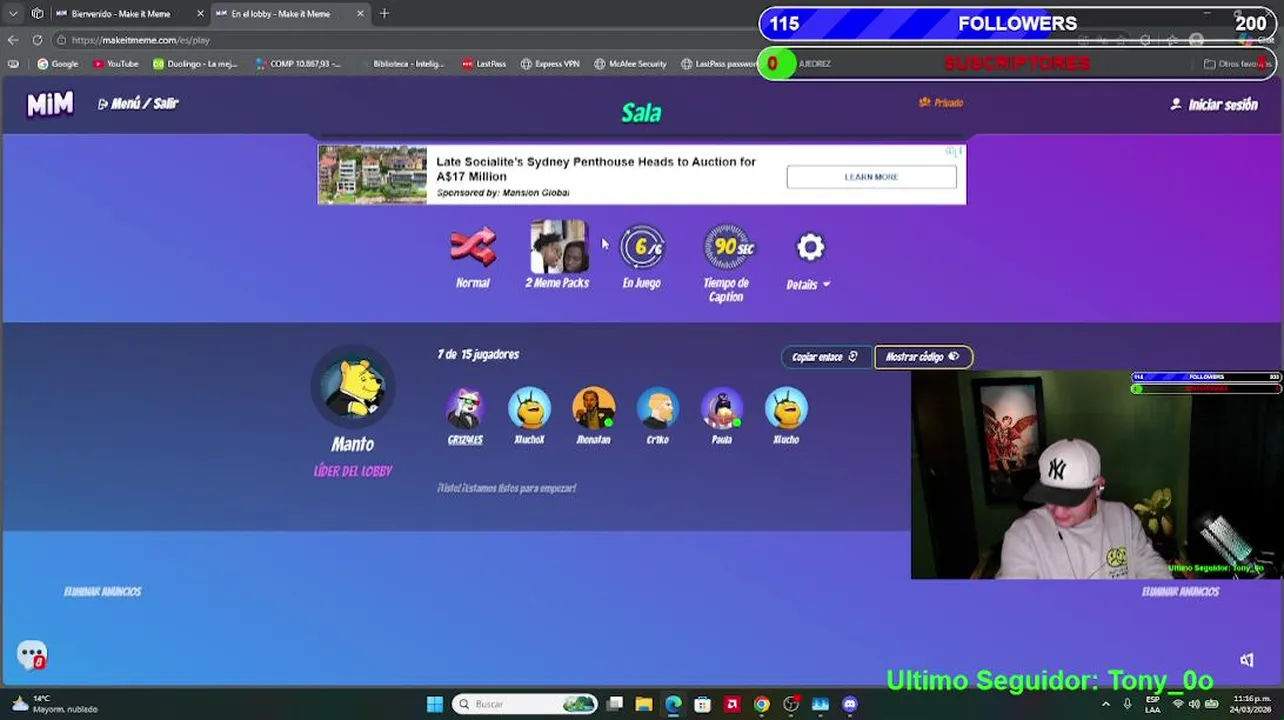Viewport: 1284px width, 720px height.
Task: Click the Buscar taskbar search box
Action: [524, 704]
